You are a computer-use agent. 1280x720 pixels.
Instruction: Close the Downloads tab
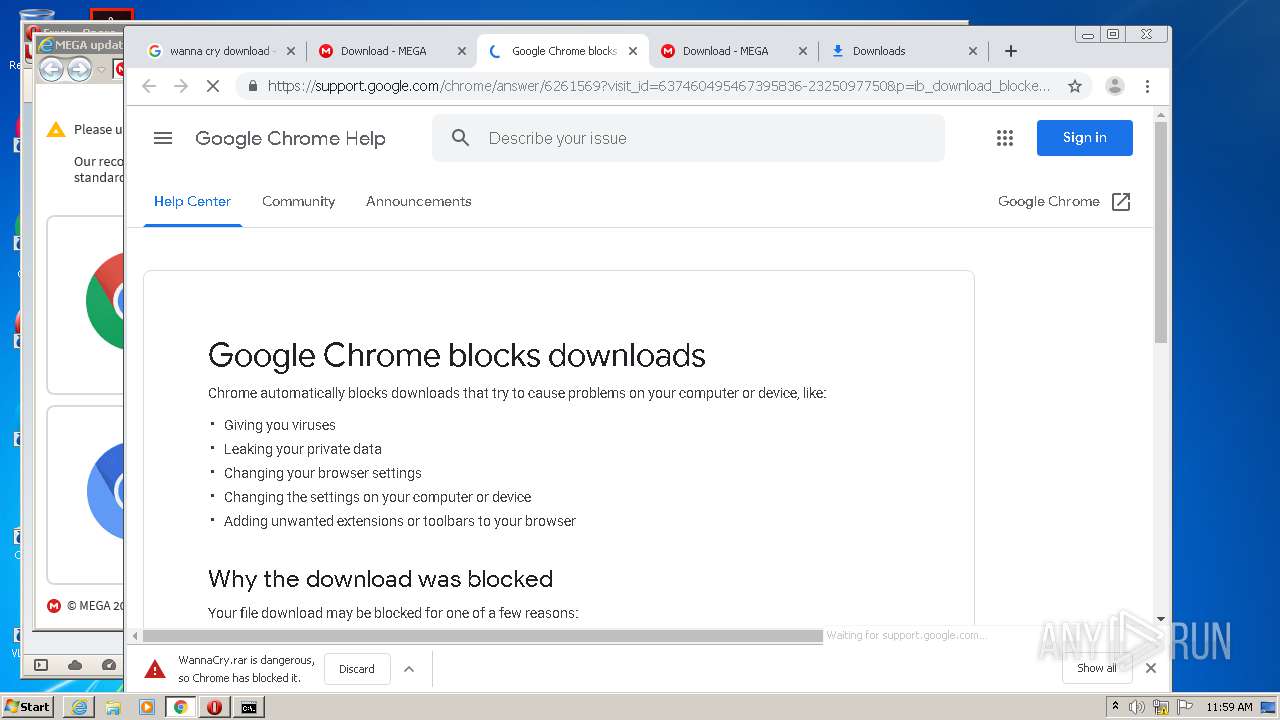coord(973,51)
